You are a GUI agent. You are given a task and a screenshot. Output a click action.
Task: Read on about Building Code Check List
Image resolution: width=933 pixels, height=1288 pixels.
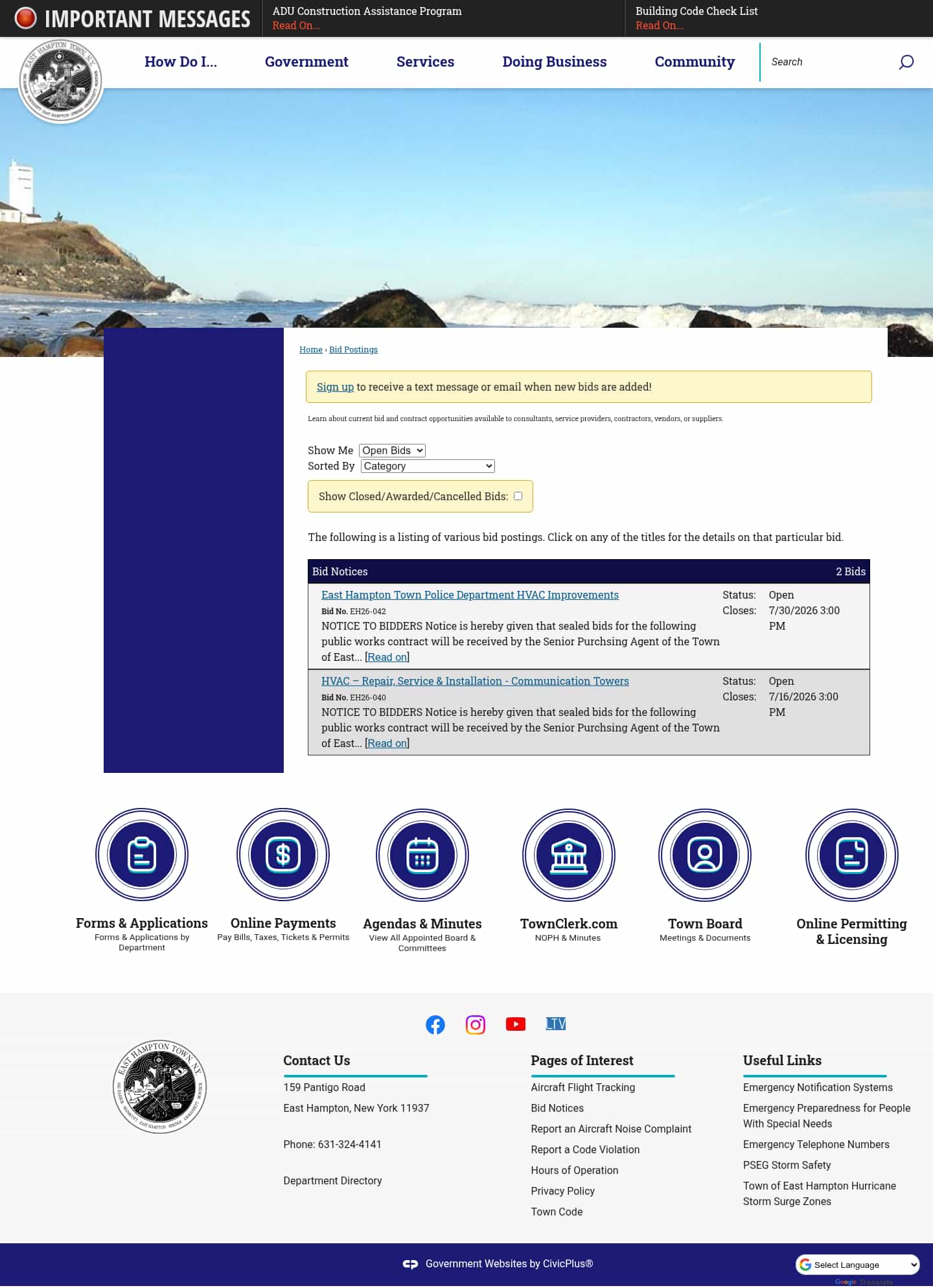point(660,25)
